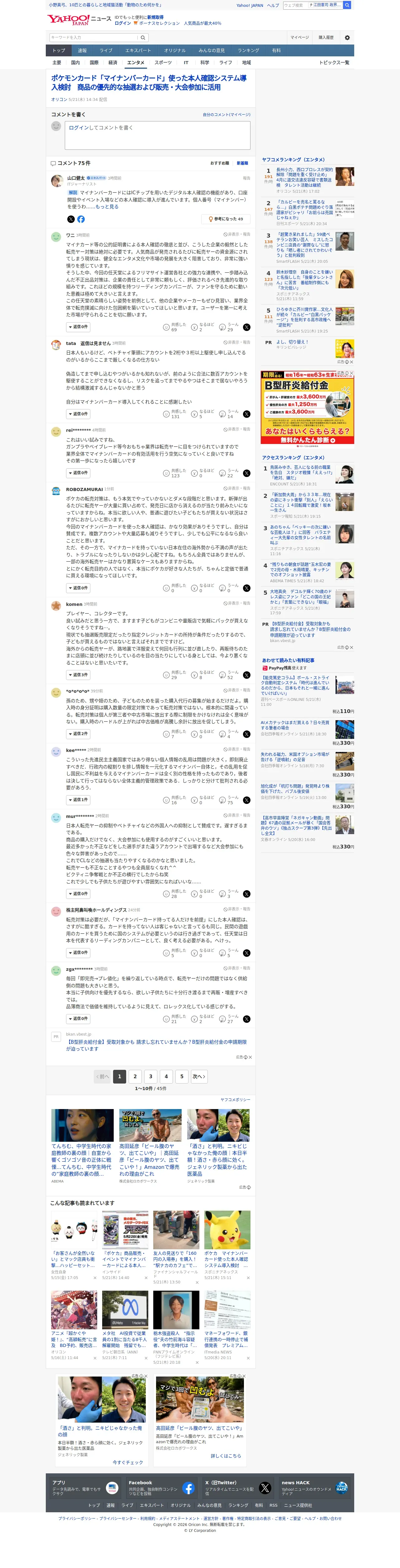Select the スポーツ category tab
This screenshot has width=400, height=1568.
(163, 63)
